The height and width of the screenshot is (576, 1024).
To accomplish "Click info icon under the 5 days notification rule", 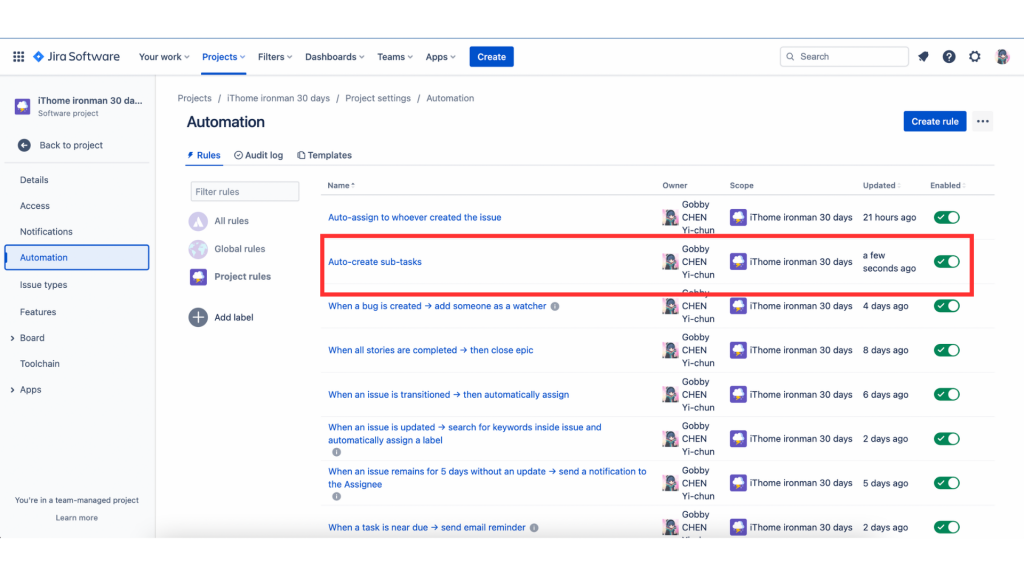I will 336,496.
